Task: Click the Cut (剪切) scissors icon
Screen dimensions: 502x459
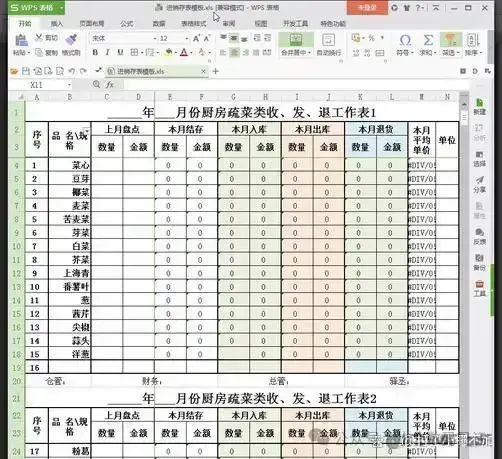Action: coord(39,37)
